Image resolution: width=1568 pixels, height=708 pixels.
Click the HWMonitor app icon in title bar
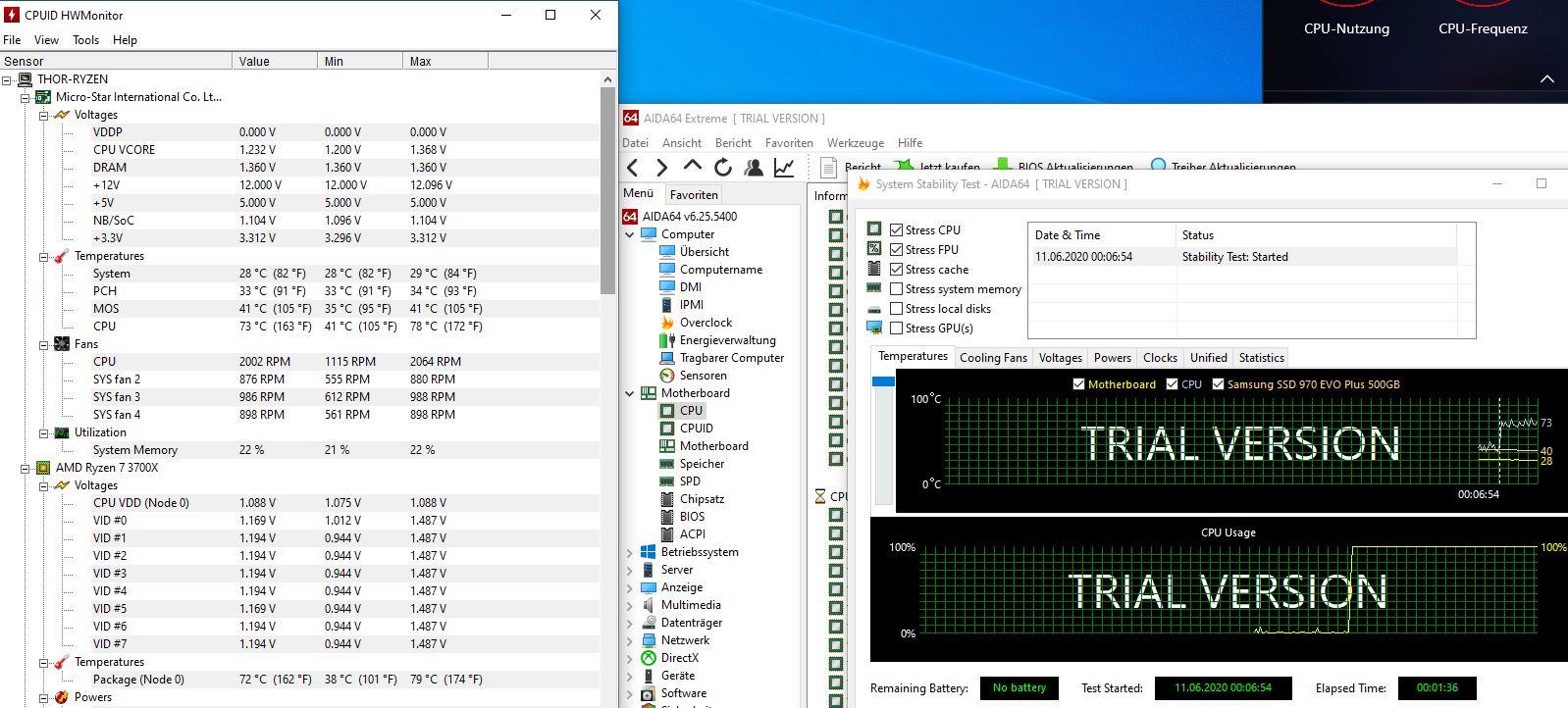point(12,15)
